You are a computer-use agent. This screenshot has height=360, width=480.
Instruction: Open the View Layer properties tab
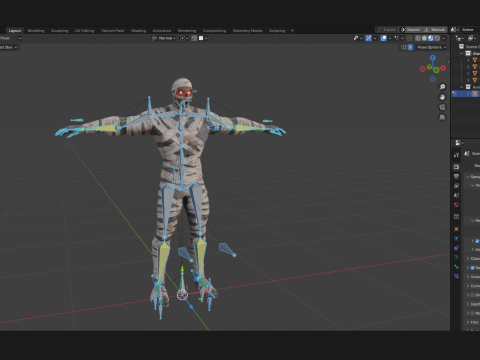pos(456,186)
